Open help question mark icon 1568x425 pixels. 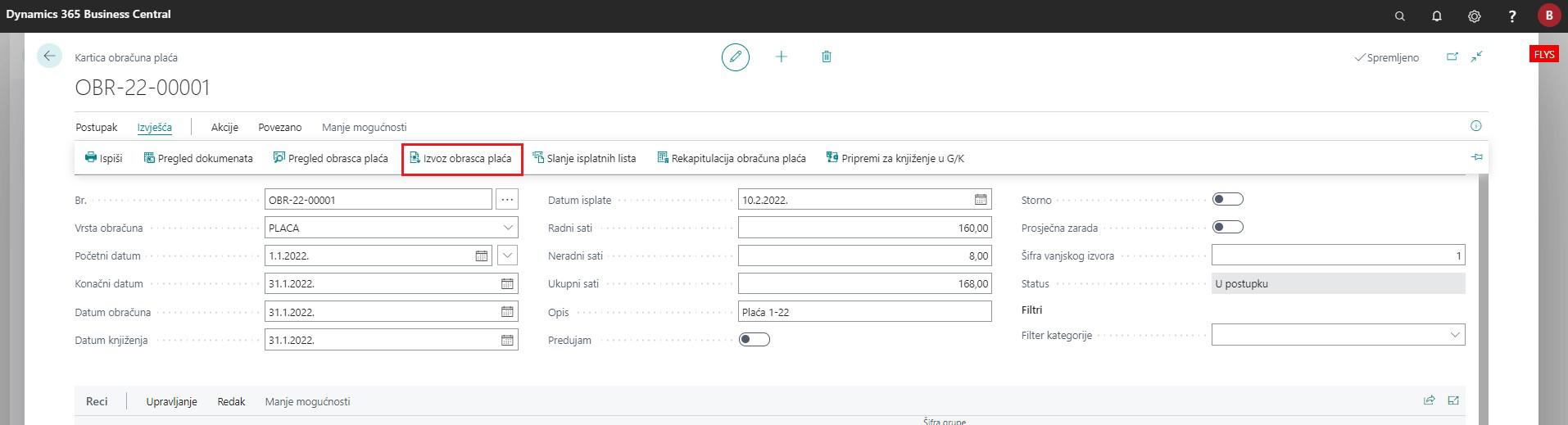pos(1512,16)
